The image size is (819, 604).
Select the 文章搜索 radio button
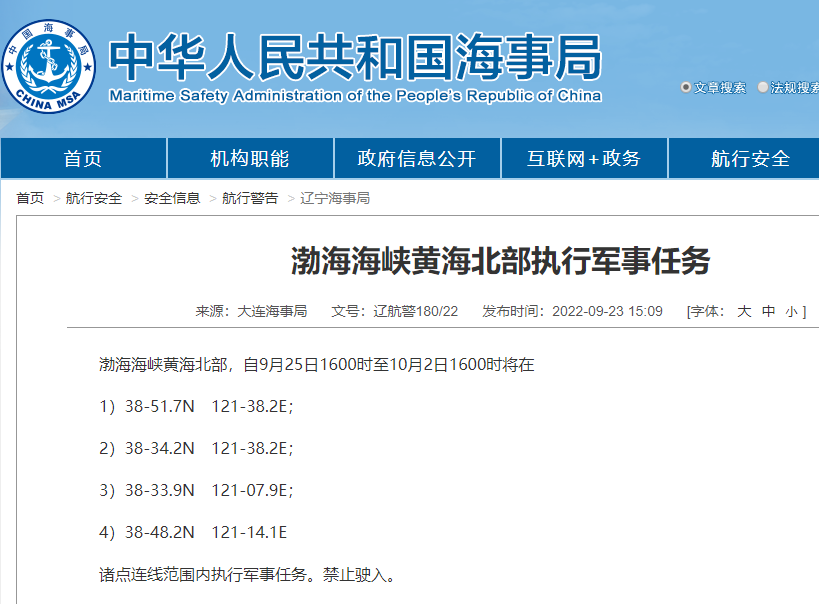click(x=685, y=88)
